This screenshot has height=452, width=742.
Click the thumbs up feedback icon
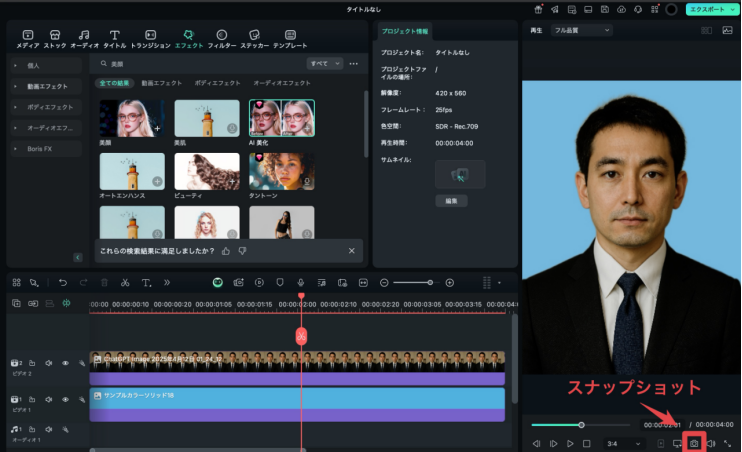[x=226, y=251]
